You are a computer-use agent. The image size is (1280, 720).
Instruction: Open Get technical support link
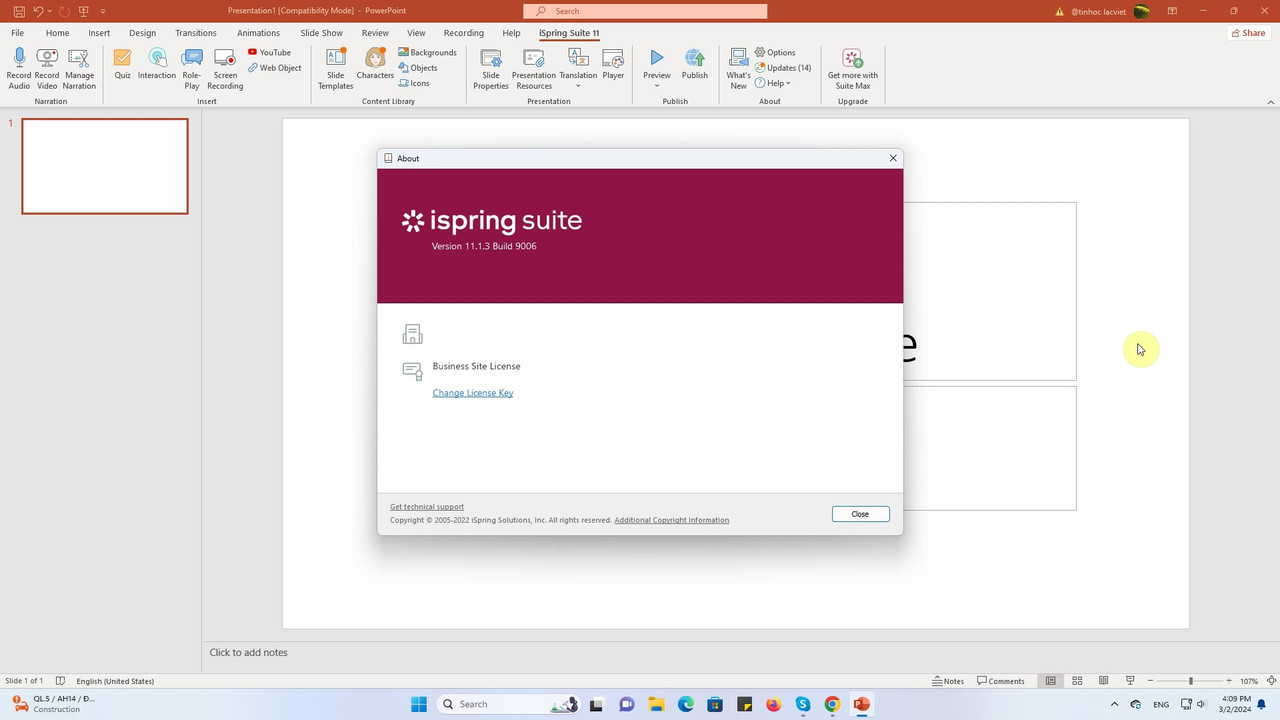point(427,507)
